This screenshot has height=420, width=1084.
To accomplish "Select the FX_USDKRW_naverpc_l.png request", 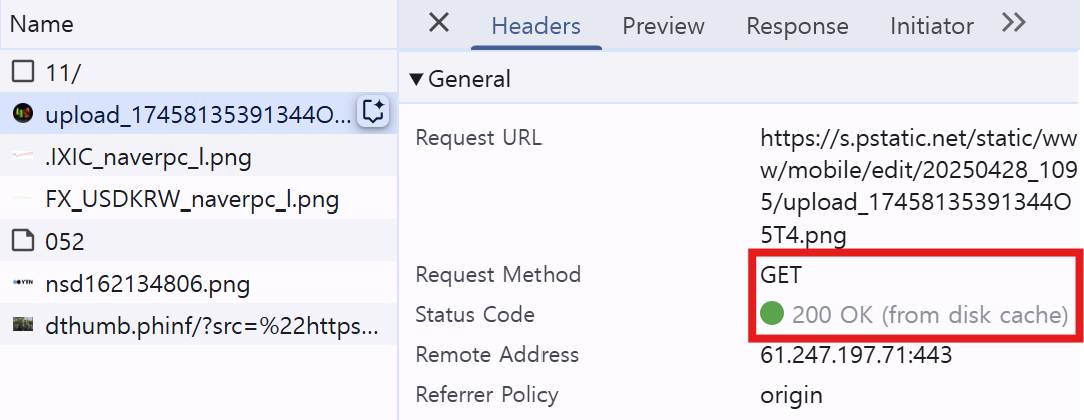I will click(x=198, y=198).
